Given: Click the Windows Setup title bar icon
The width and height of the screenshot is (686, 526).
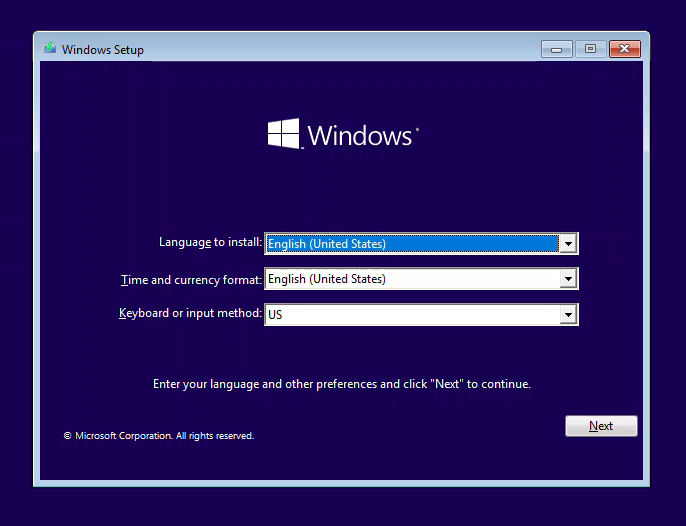Looking at the screenshot, I should click(50, 48).
